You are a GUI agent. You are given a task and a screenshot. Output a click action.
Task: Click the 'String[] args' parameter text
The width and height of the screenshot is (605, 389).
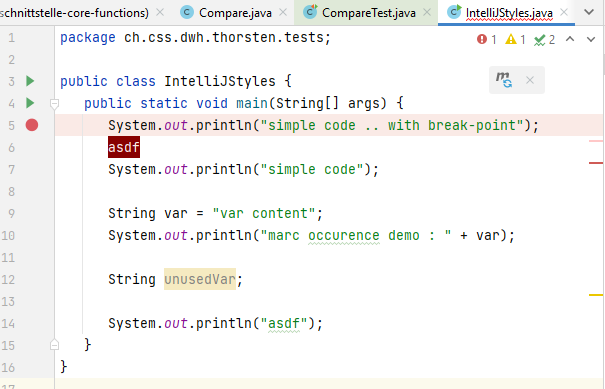[328, 103]
